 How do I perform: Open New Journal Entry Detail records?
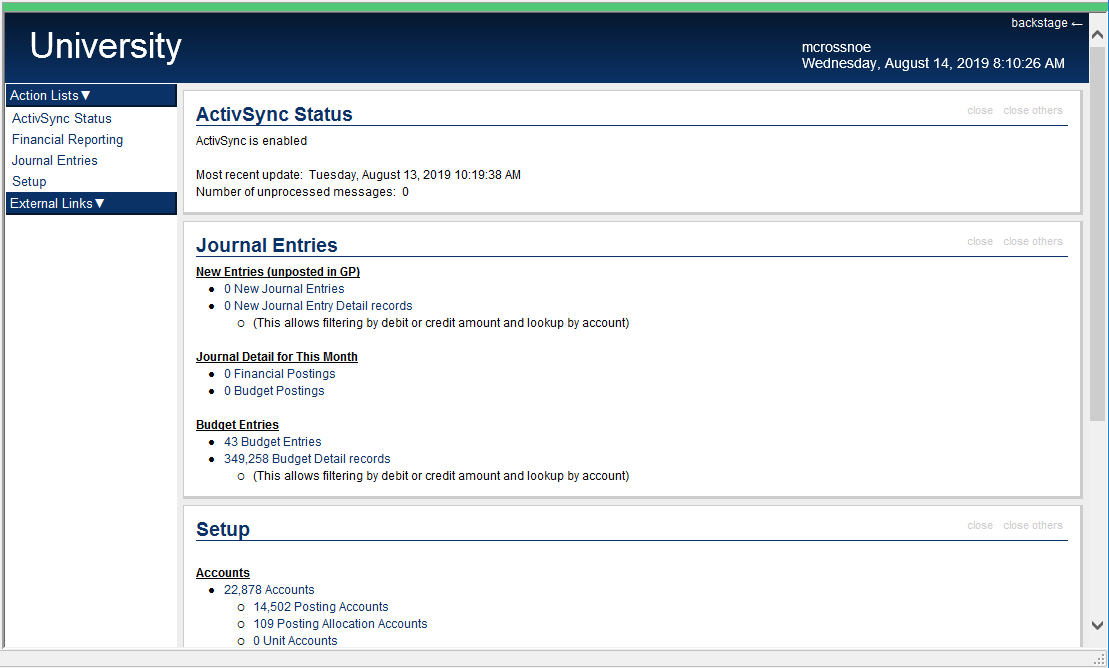(x=318, y=306)
